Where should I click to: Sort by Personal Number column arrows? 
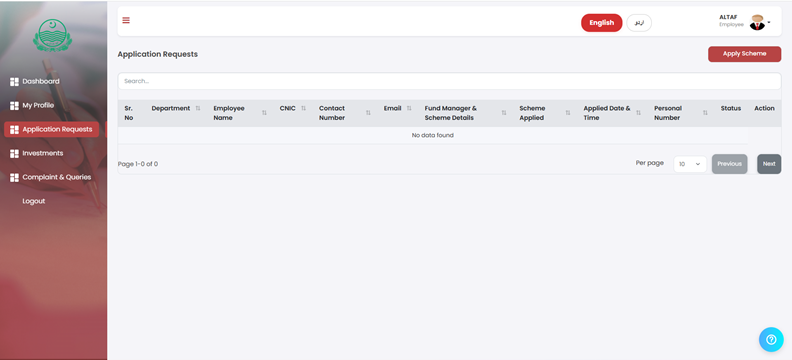[705, 113]
